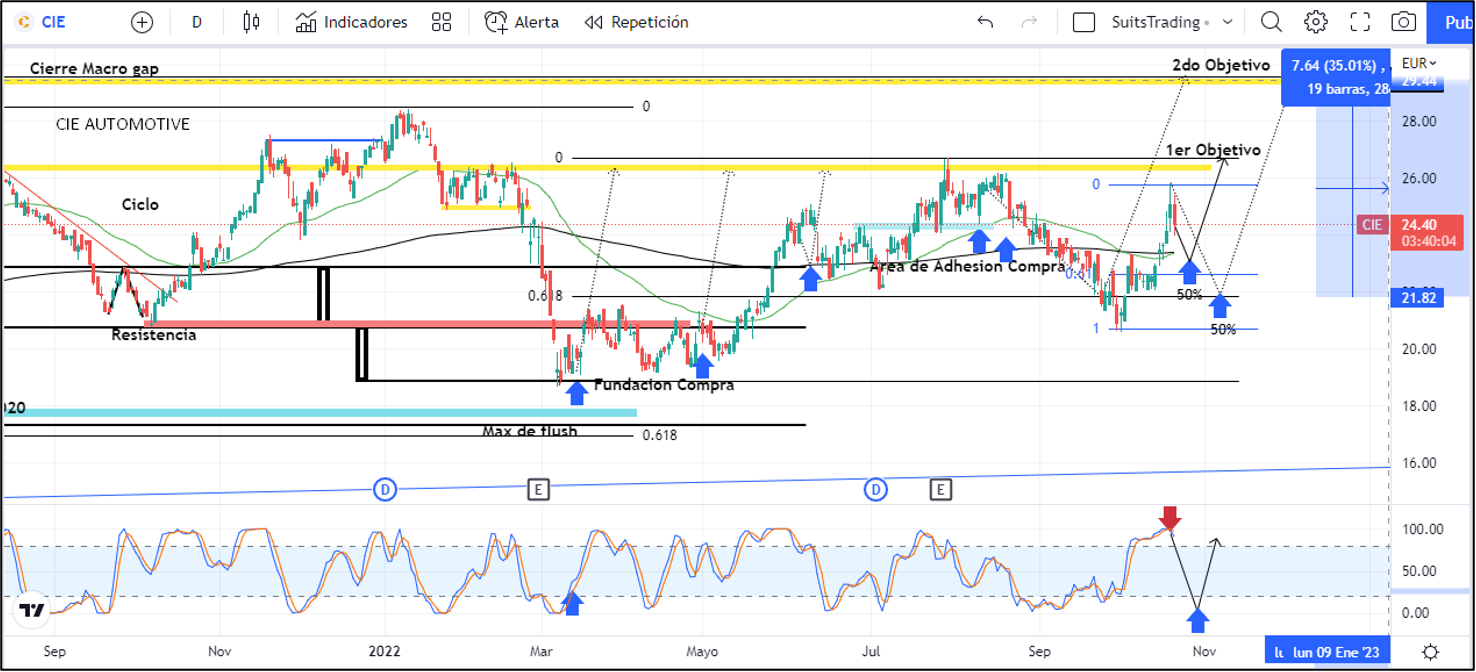This screenshot has width=1476, height=672.
Task: Create a new Alerta
Action: click(x=522, y=22)
